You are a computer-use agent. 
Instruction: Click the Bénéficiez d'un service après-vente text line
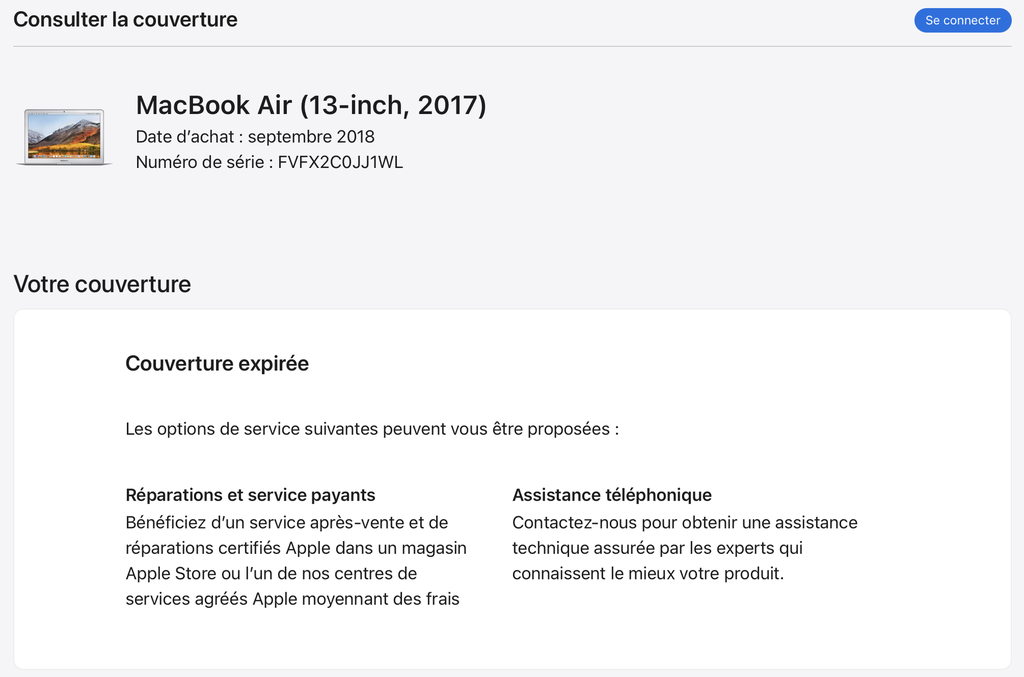287,522
